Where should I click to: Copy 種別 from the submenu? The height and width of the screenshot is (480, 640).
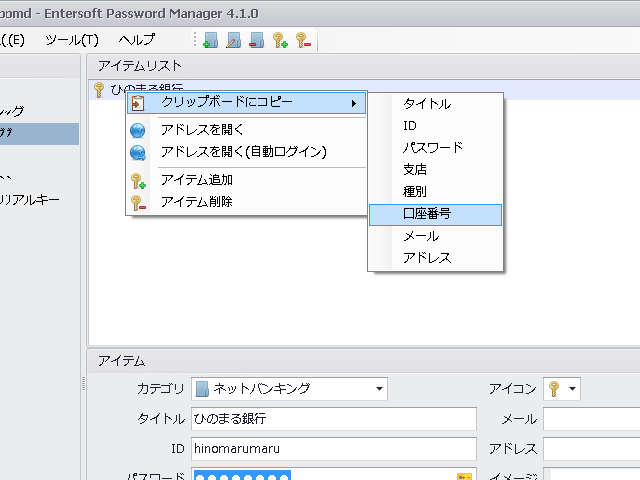point(435,192)
